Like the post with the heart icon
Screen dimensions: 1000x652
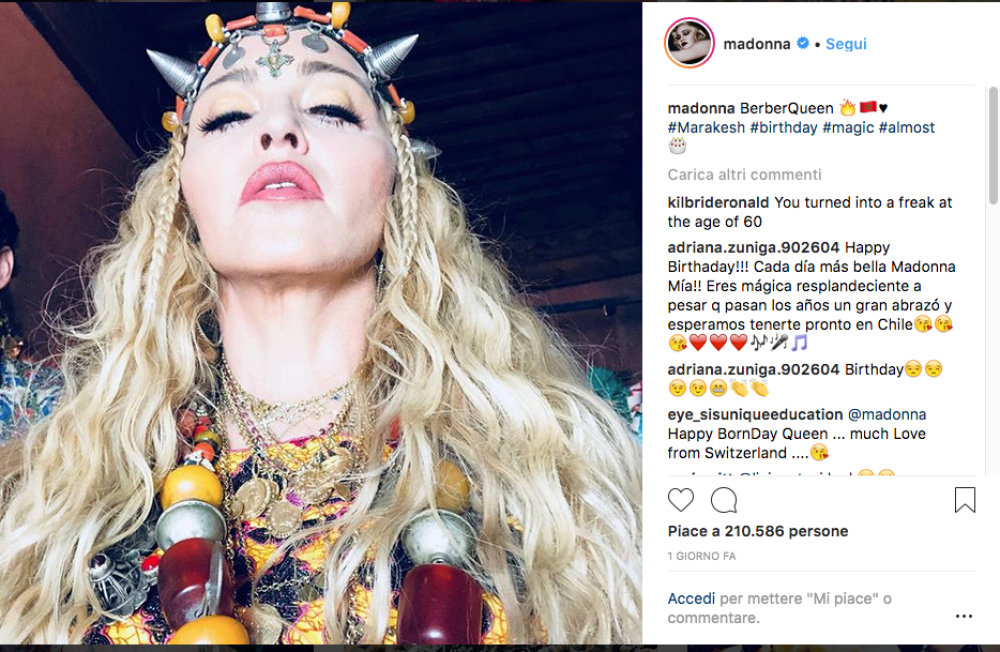(681, 500)
